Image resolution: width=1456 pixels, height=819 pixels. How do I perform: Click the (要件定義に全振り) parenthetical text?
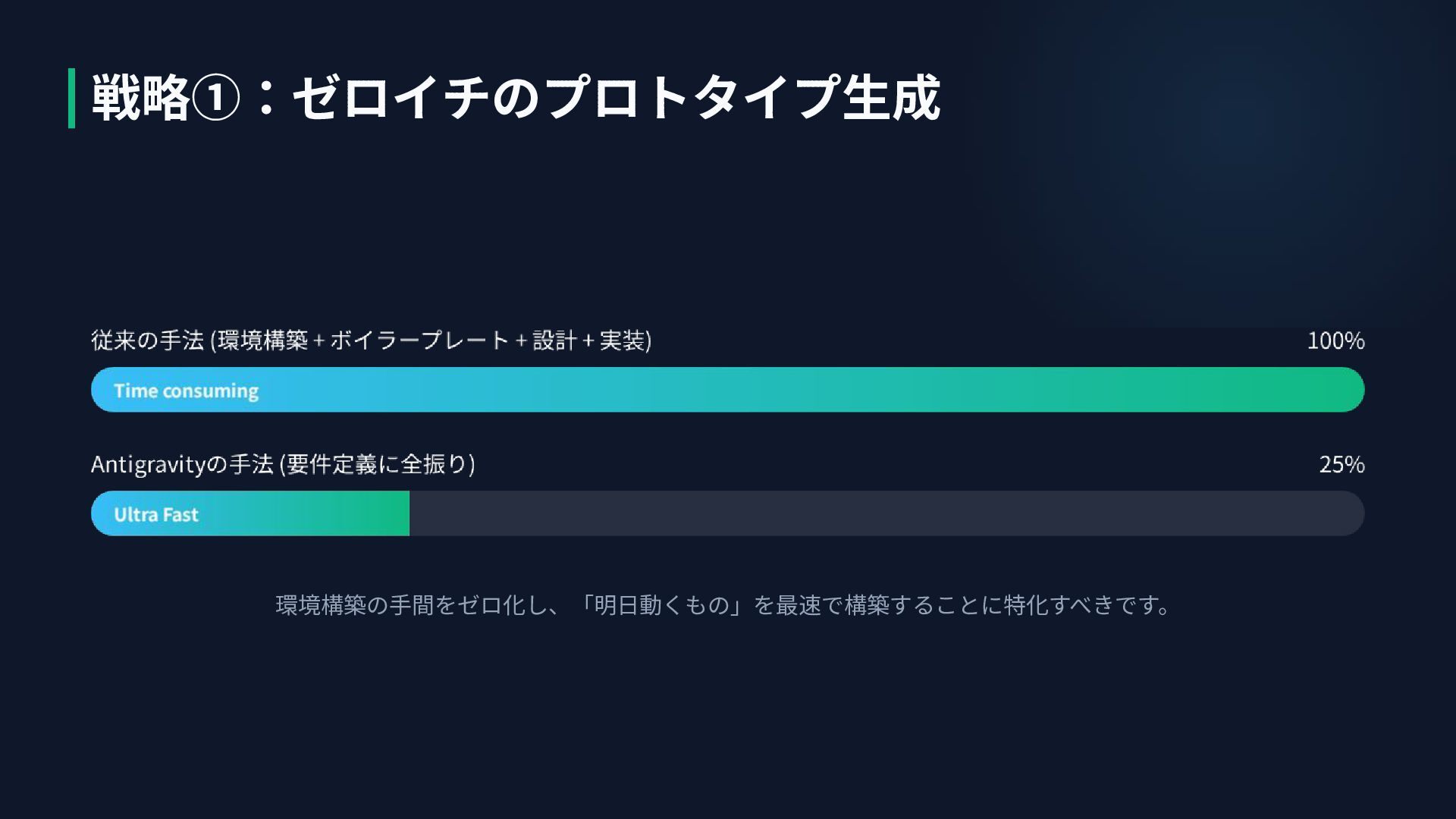[x=378, y=464]
